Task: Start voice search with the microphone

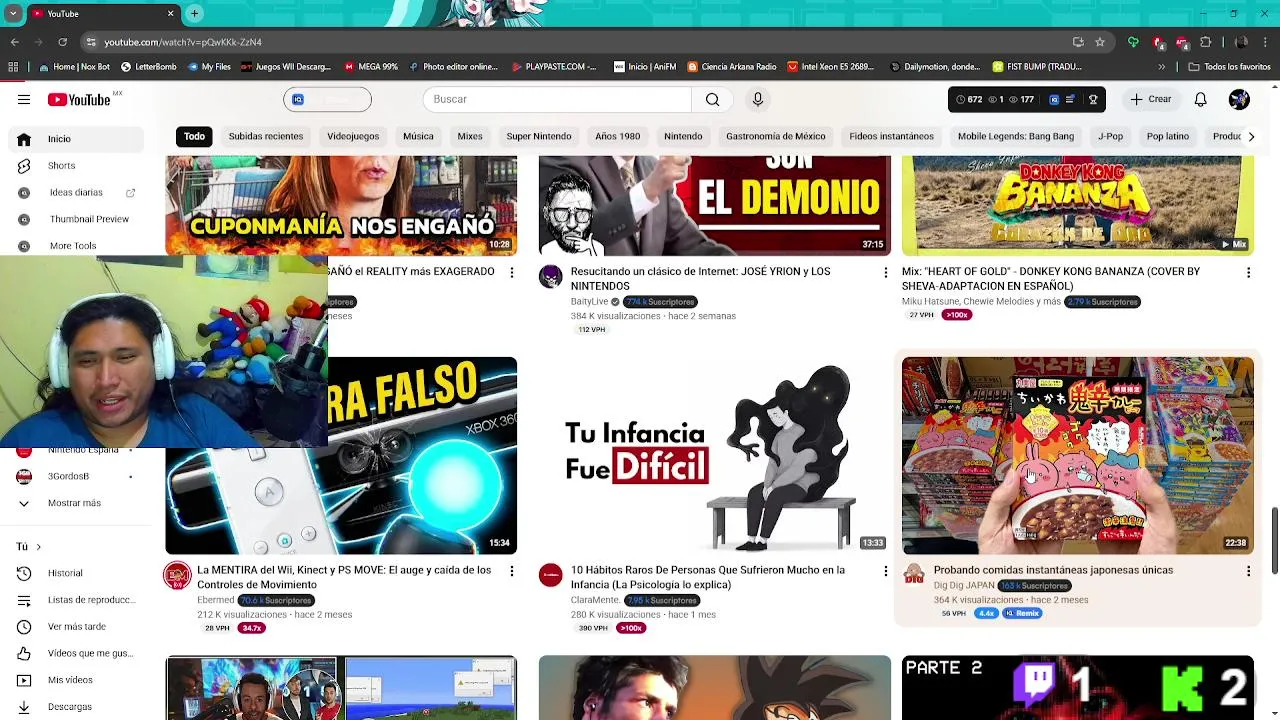Action: 757,99
